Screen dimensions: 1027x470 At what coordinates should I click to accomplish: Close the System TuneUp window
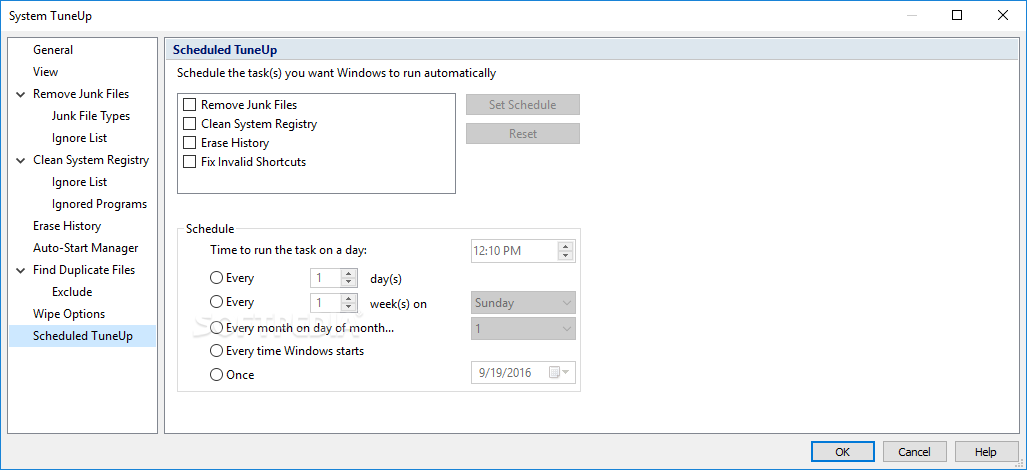coord(1003,16)
